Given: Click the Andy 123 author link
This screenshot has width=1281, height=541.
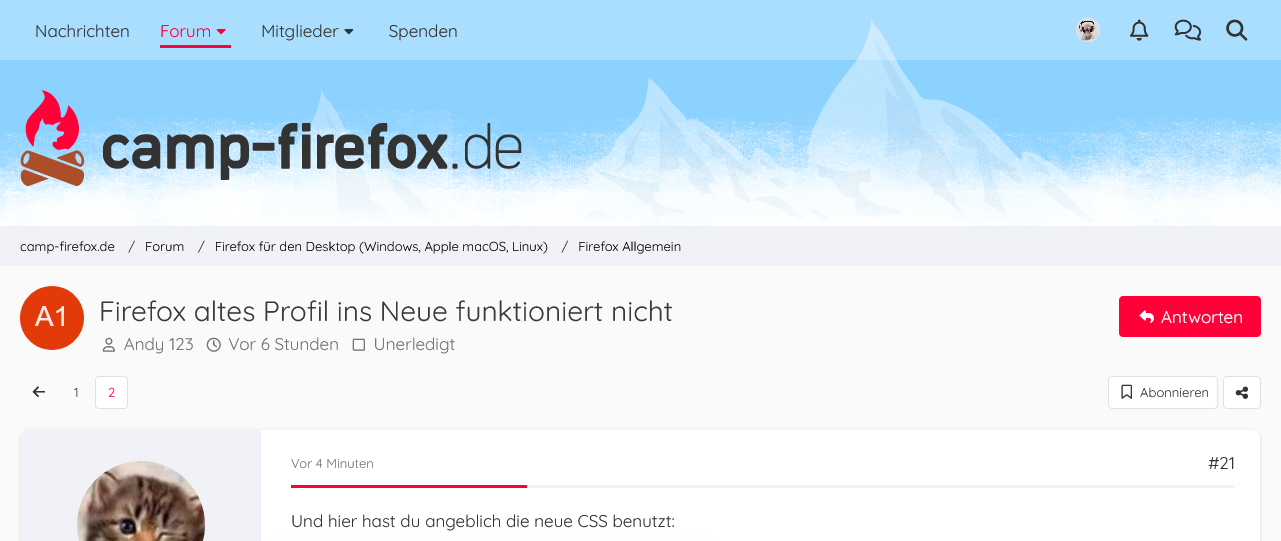Looking at the screenshot, I should [x=158, y=345].
